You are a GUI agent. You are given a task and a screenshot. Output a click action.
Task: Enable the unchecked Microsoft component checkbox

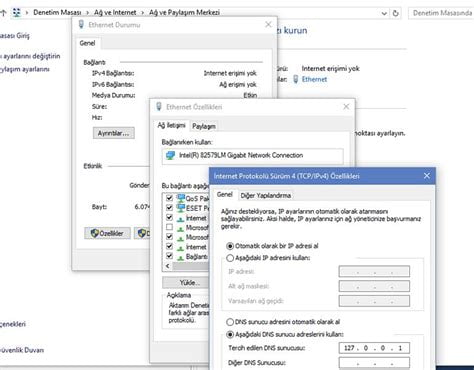(x=169, y=227)
